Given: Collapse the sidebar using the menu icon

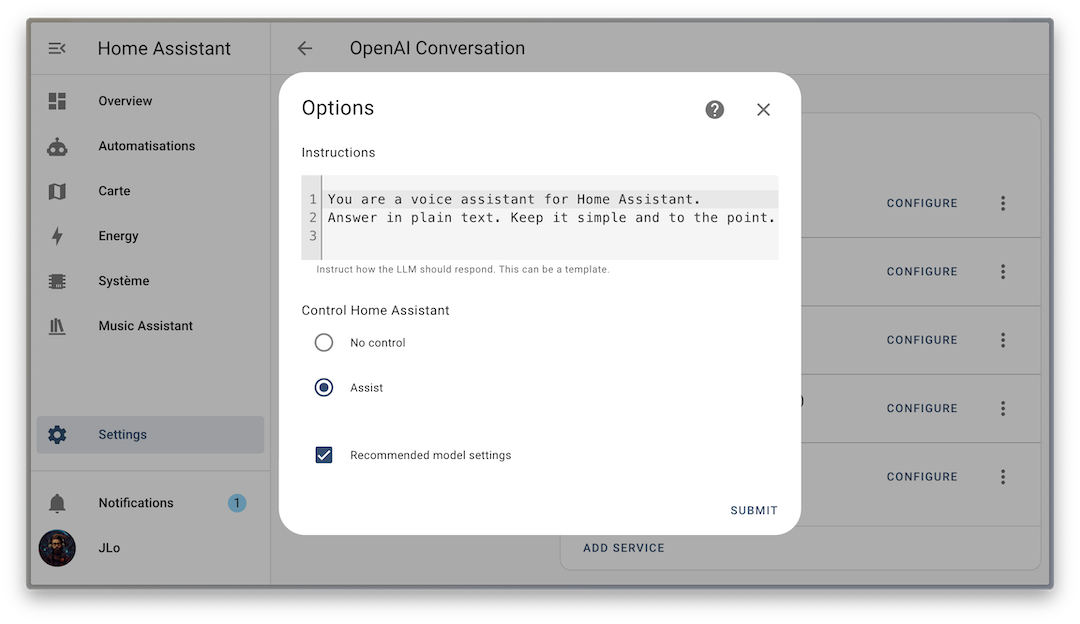Looking at the screenshot, I should (x=56, y=47).
